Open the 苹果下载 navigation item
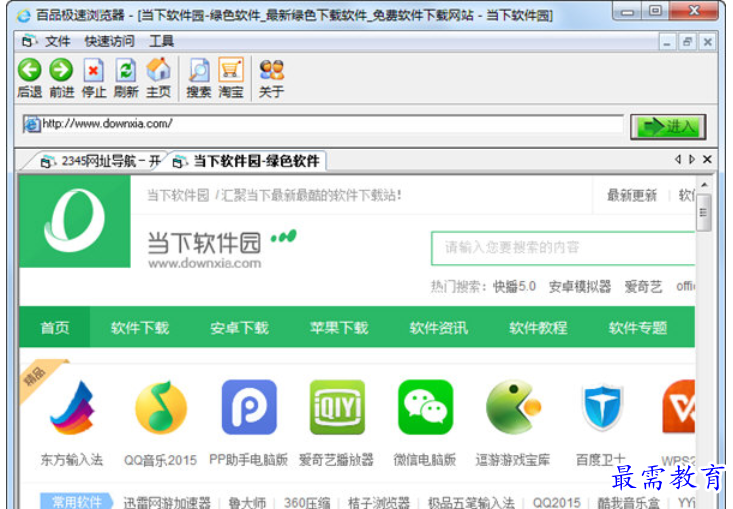Viewport: 733px width, 509px height. coord(339,328)
